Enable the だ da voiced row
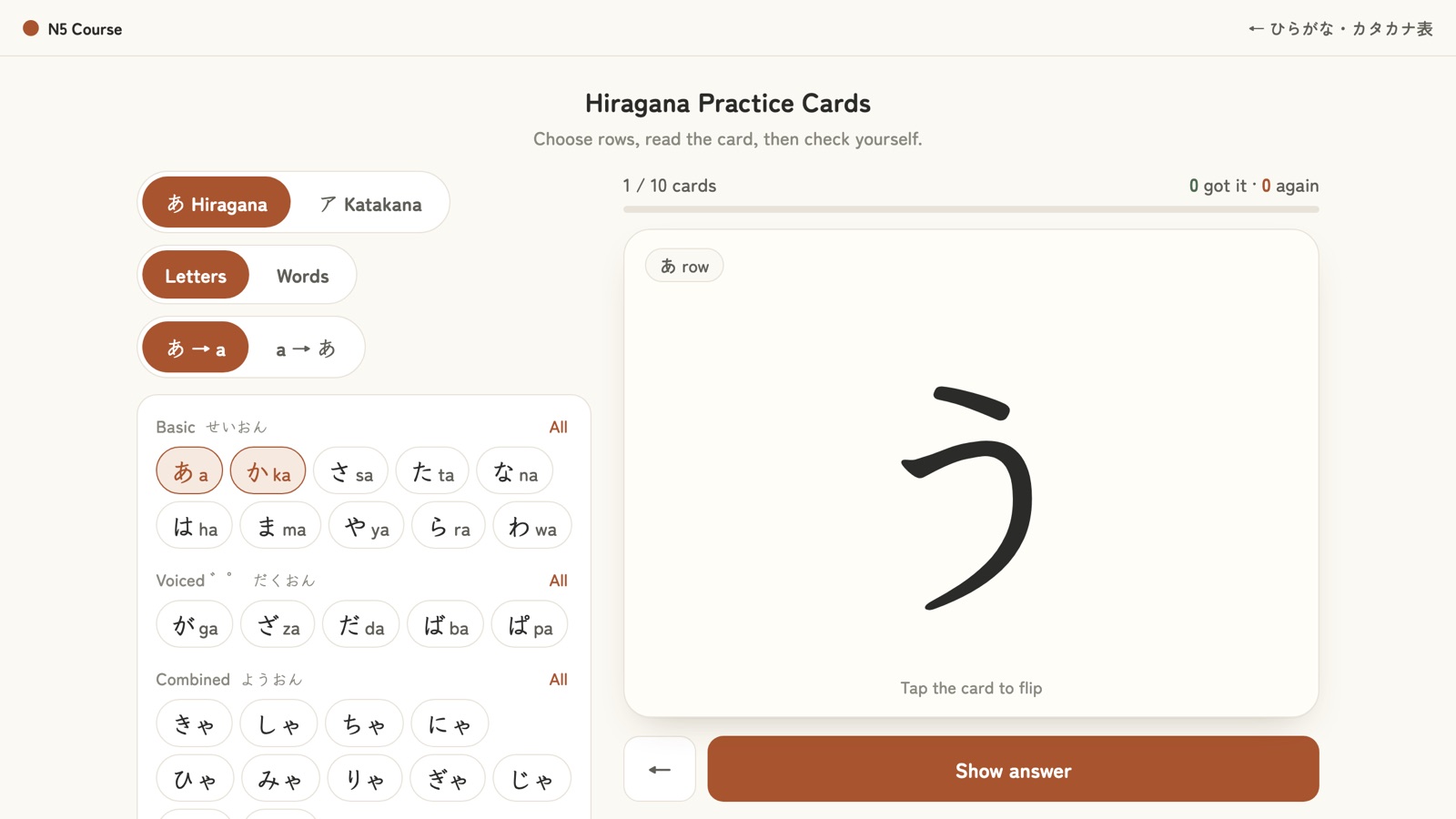The width and height of the screenshot is (1456, 819). [x=361, y=625]
